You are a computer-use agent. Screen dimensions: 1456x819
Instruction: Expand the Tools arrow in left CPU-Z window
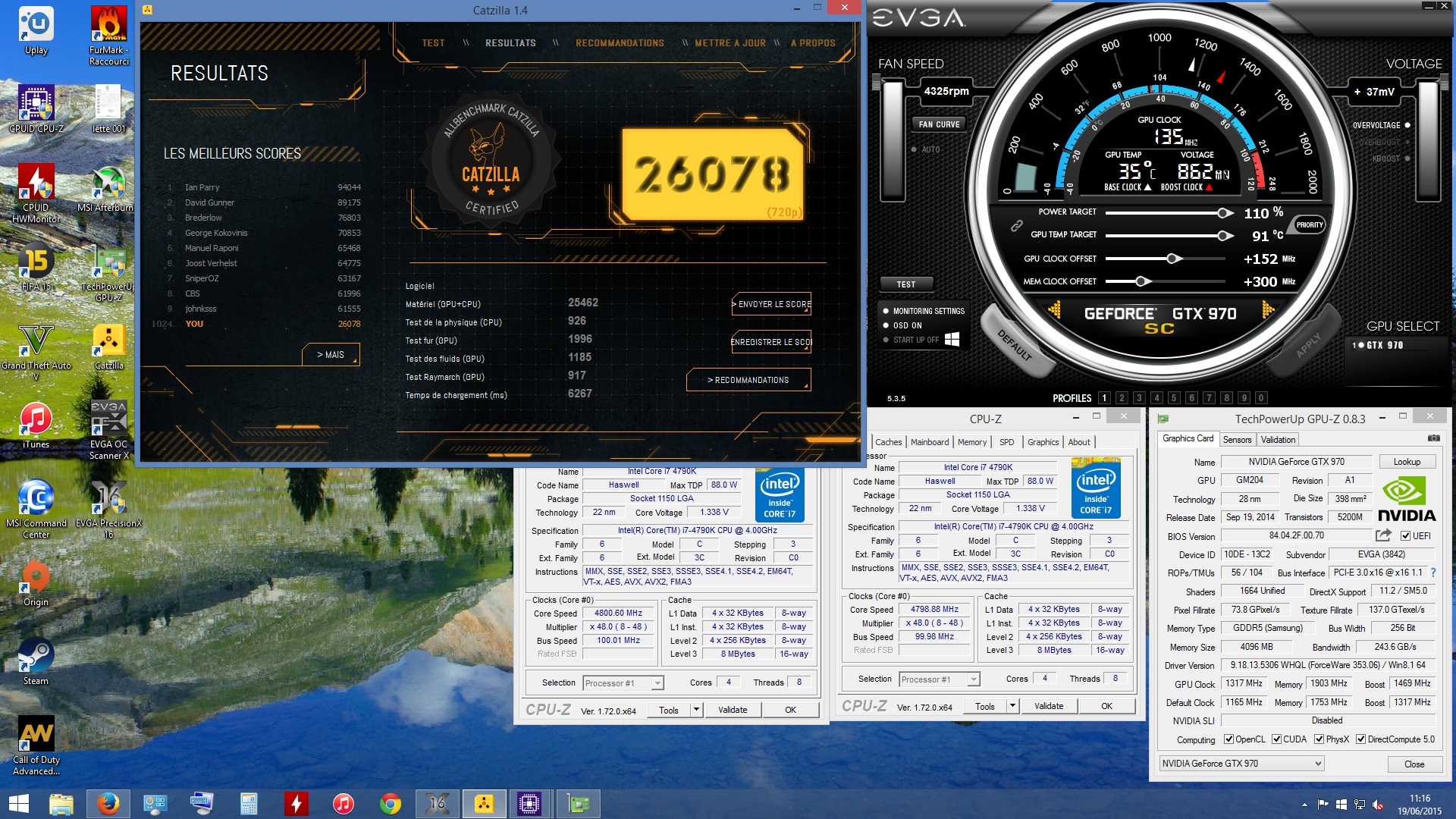[695, 710]
